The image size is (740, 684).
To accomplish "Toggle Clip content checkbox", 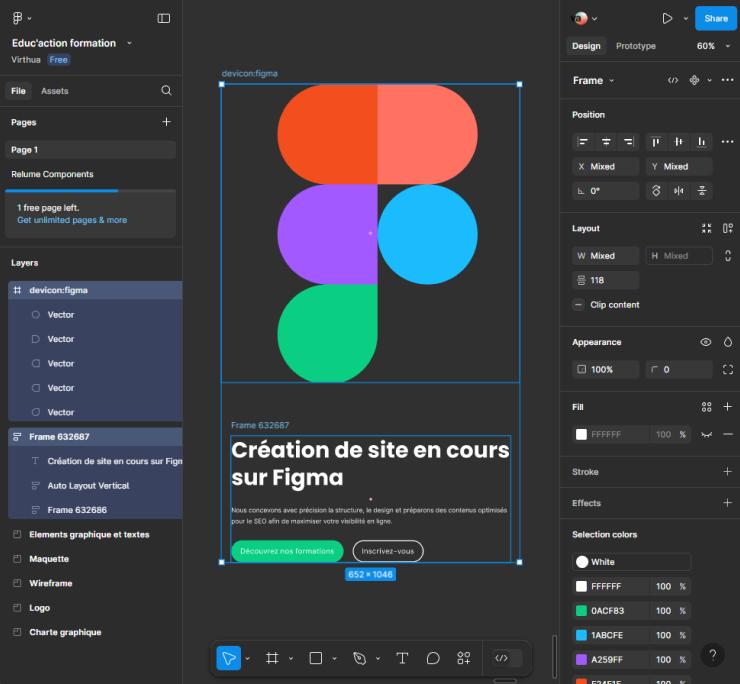I will coord(579,305).
